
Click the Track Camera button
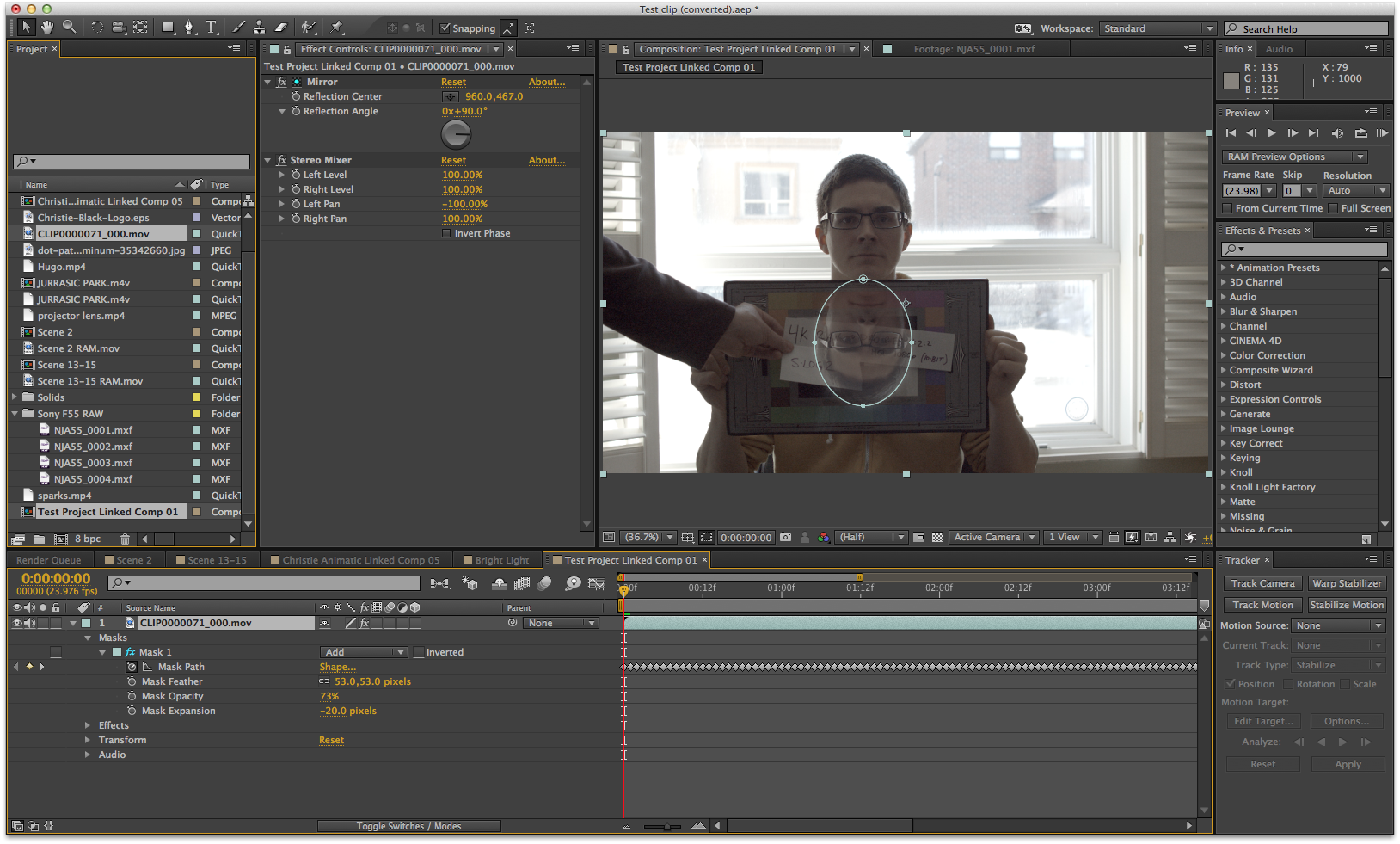pos(1262,583)
